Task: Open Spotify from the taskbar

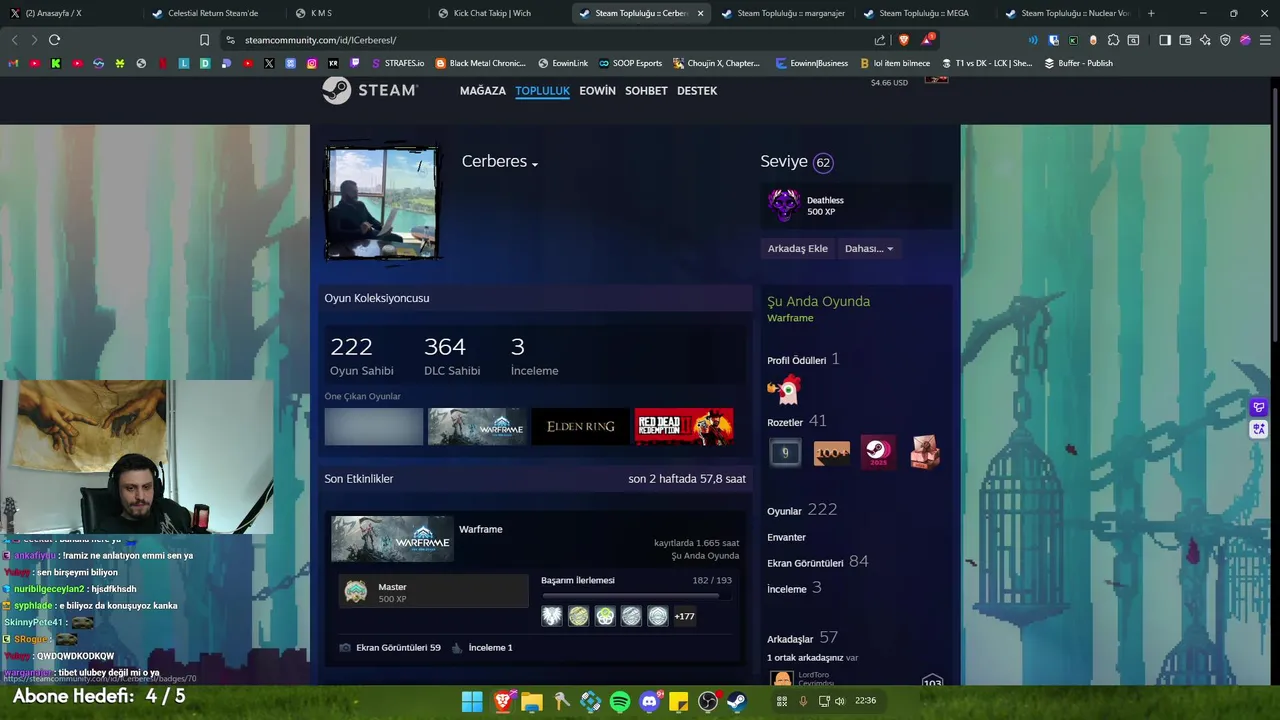Action: 620,701
